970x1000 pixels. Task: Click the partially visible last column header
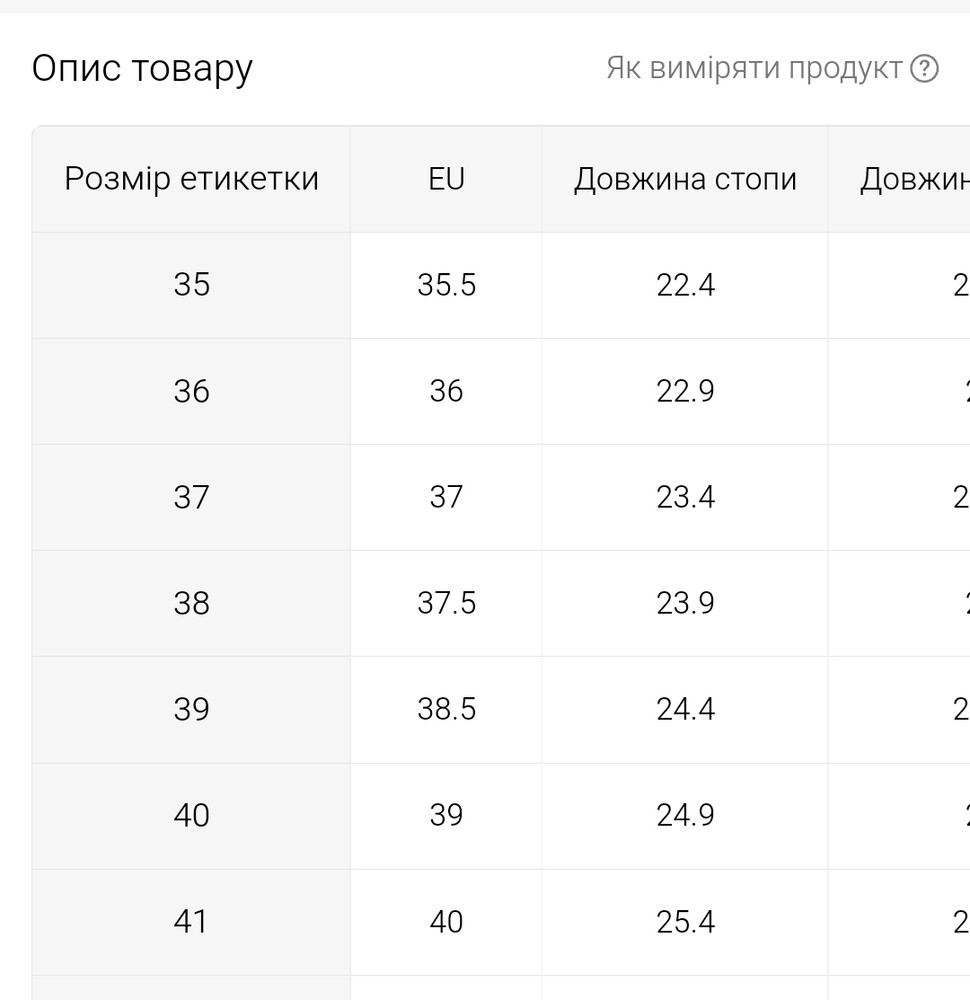click(899, 179)
